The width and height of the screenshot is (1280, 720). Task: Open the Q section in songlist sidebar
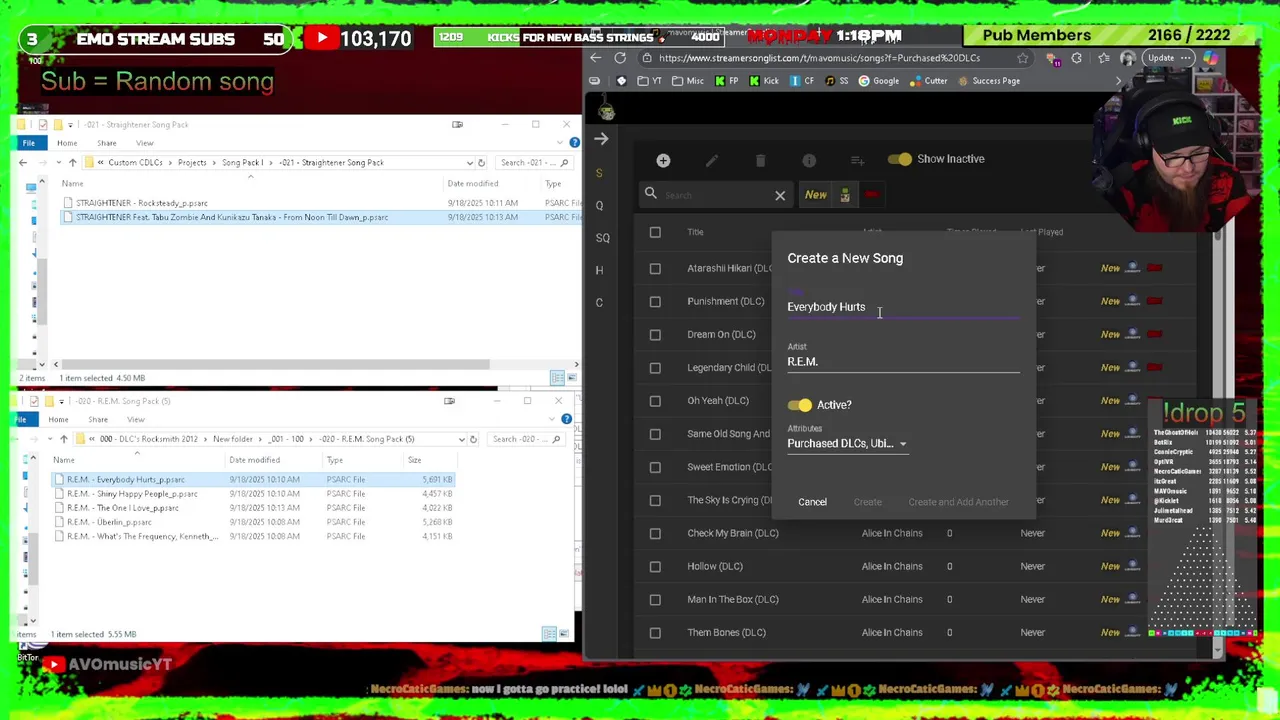pyautogui.click(x=599, y=205)
